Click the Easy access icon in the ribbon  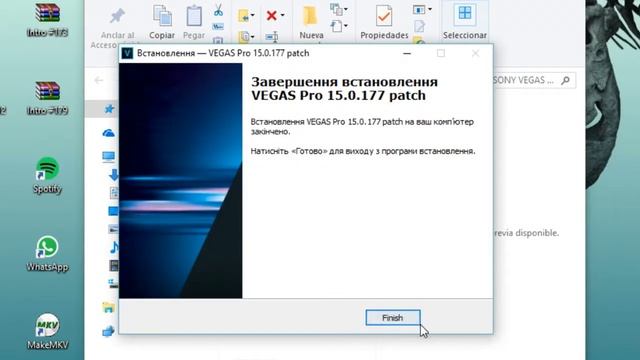point(336,27)
